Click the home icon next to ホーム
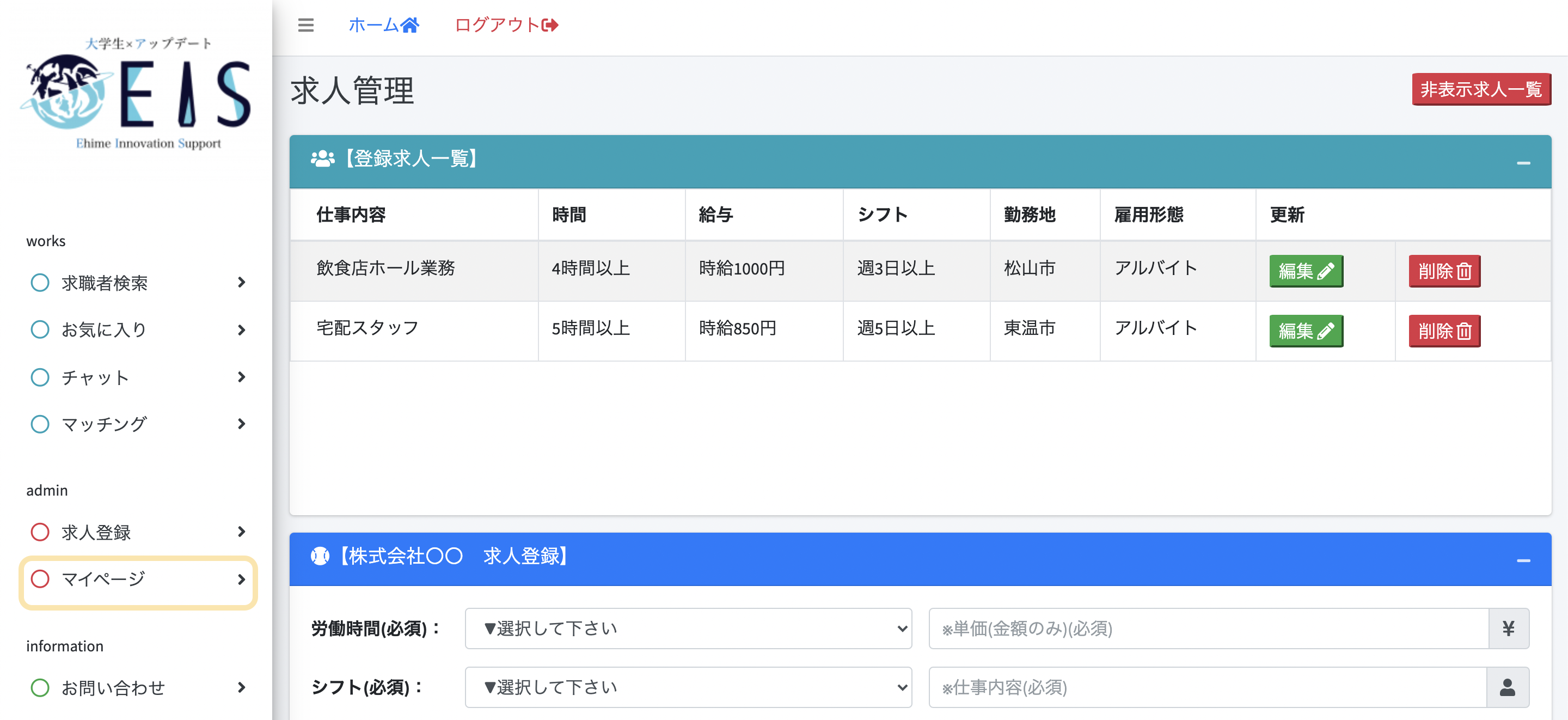1568x720 pixels. [x=412, y=25]
